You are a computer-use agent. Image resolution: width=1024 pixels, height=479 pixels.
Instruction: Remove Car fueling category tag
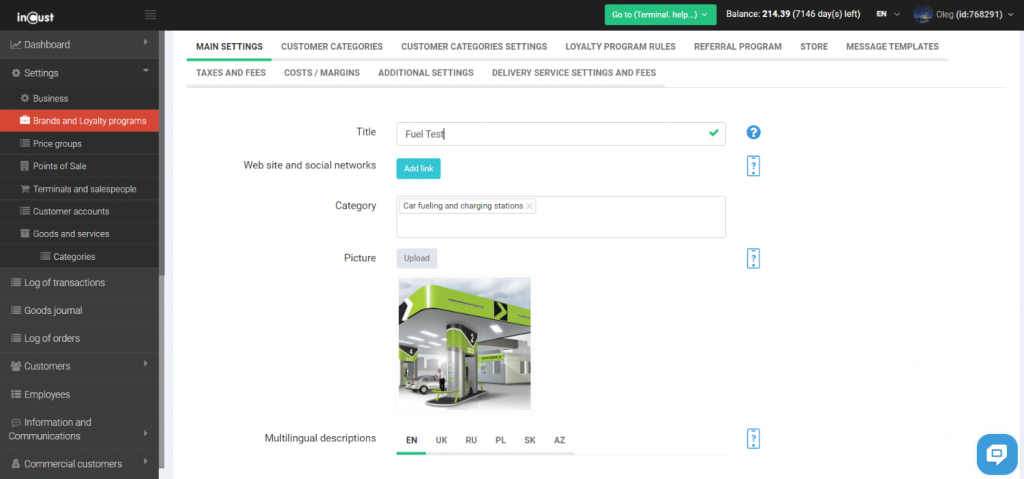click(x=530, y=206)
